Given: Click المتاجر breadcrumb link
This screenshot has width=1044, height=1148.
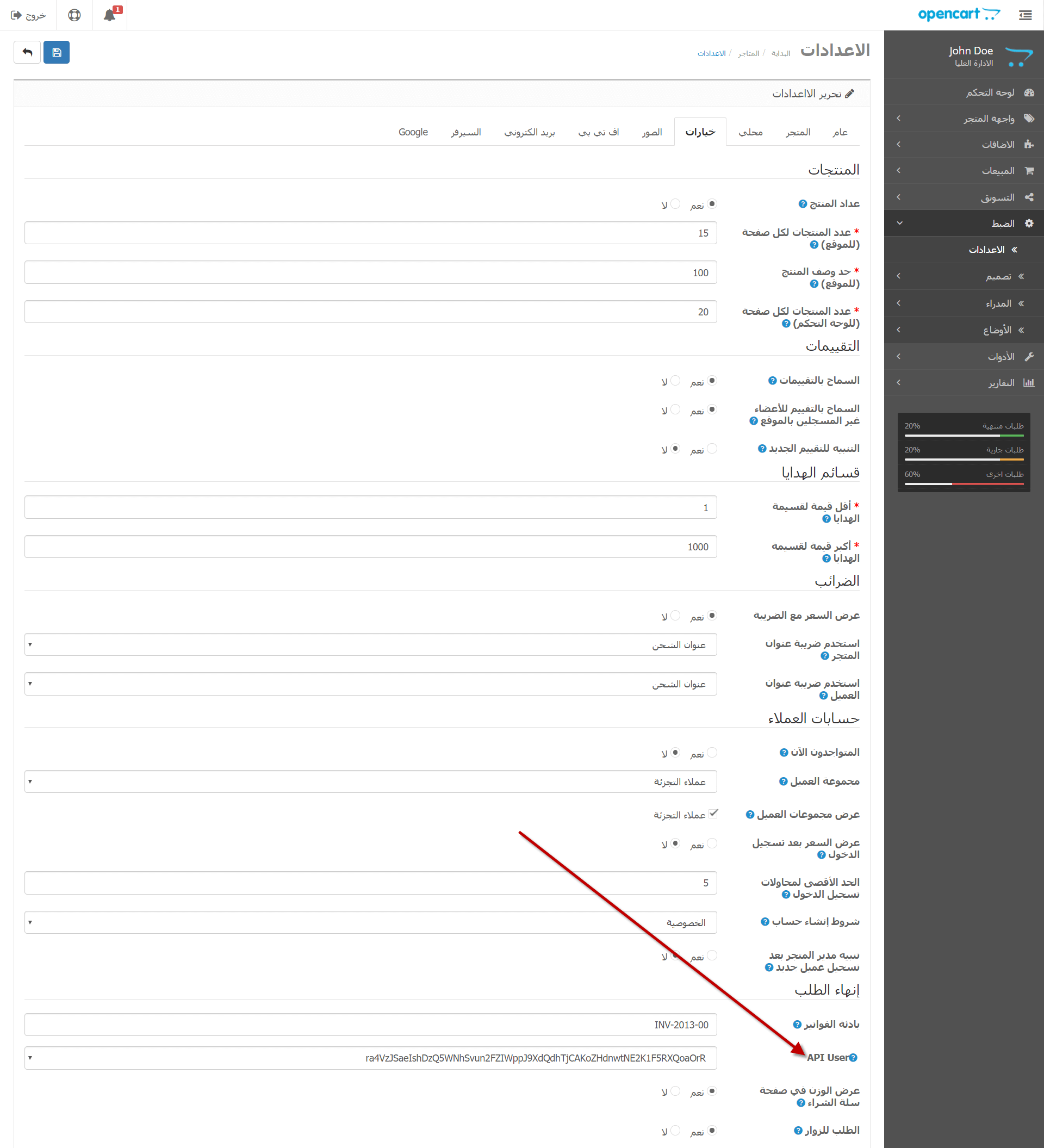Looking at the screenshot, I should coord(749,53).
